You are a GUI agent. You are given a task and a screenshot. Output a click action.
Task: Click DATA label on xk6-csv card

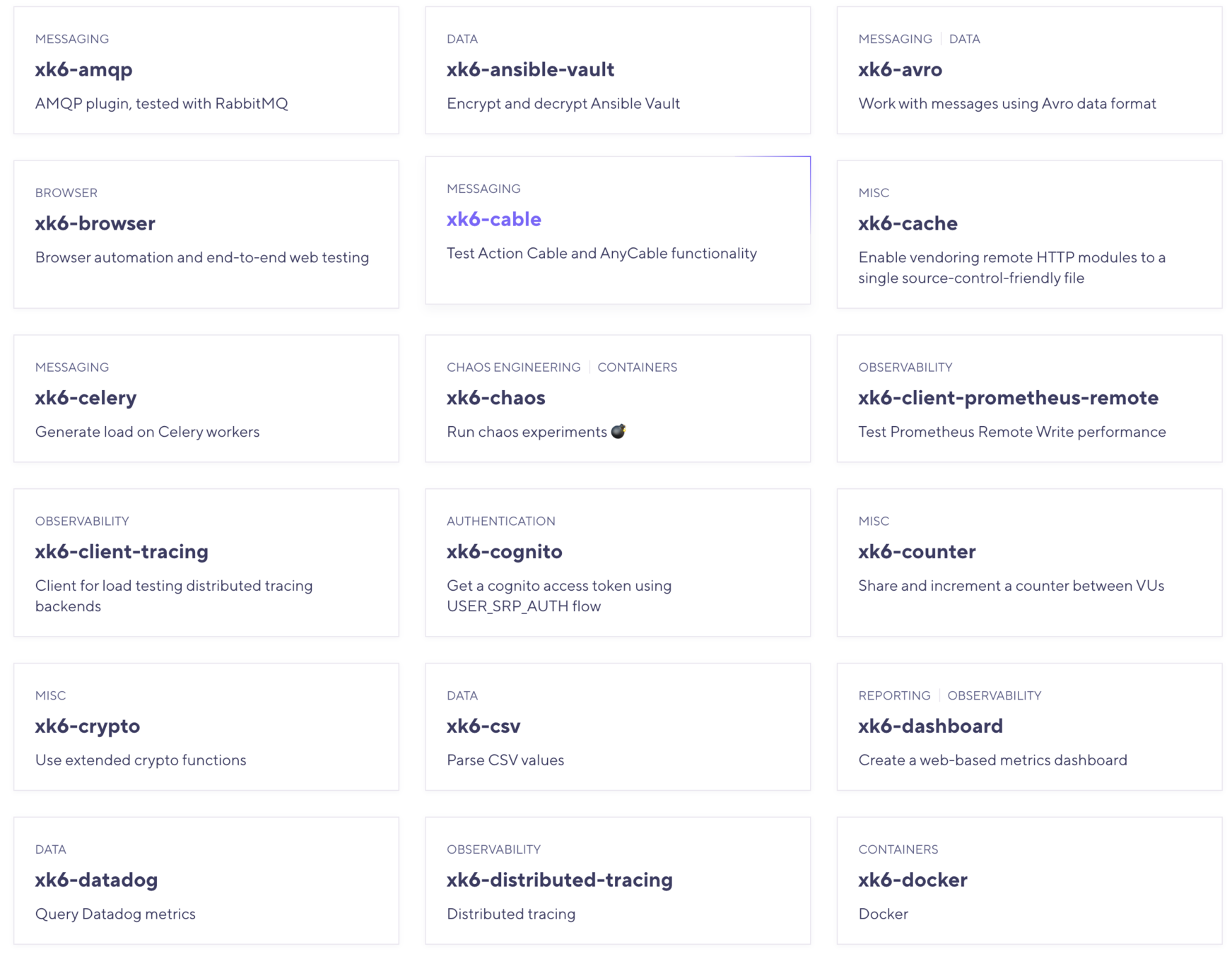click(x=462, y=696)
